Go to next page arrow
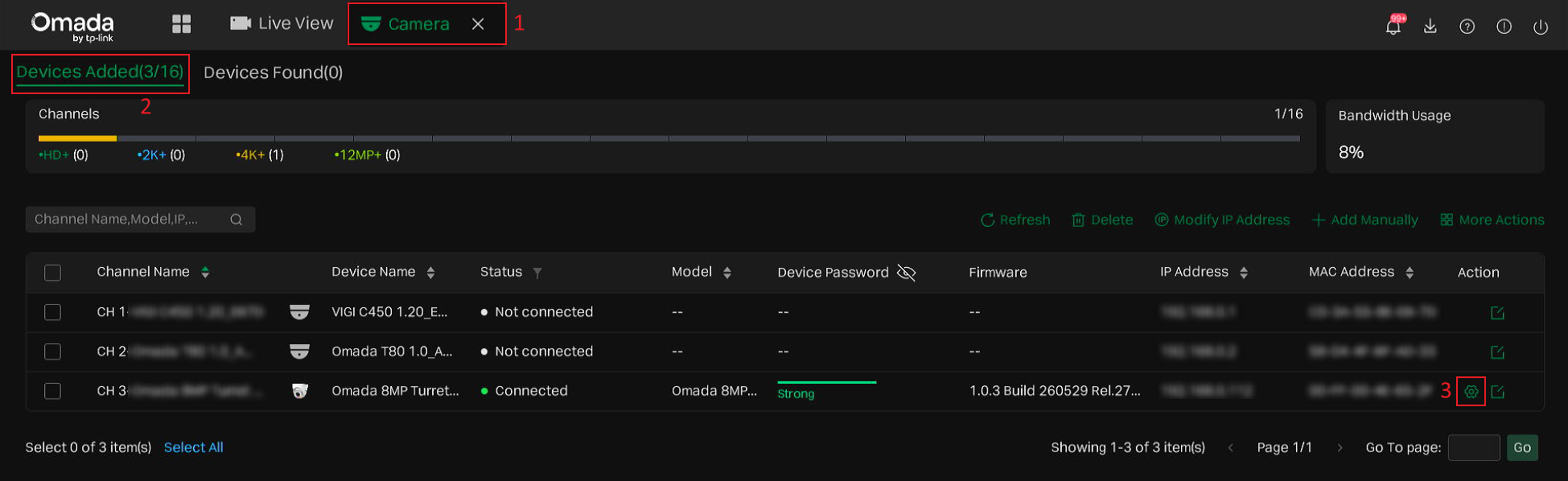Screen dimensions: 1568x481 [x=1340, y=448]
